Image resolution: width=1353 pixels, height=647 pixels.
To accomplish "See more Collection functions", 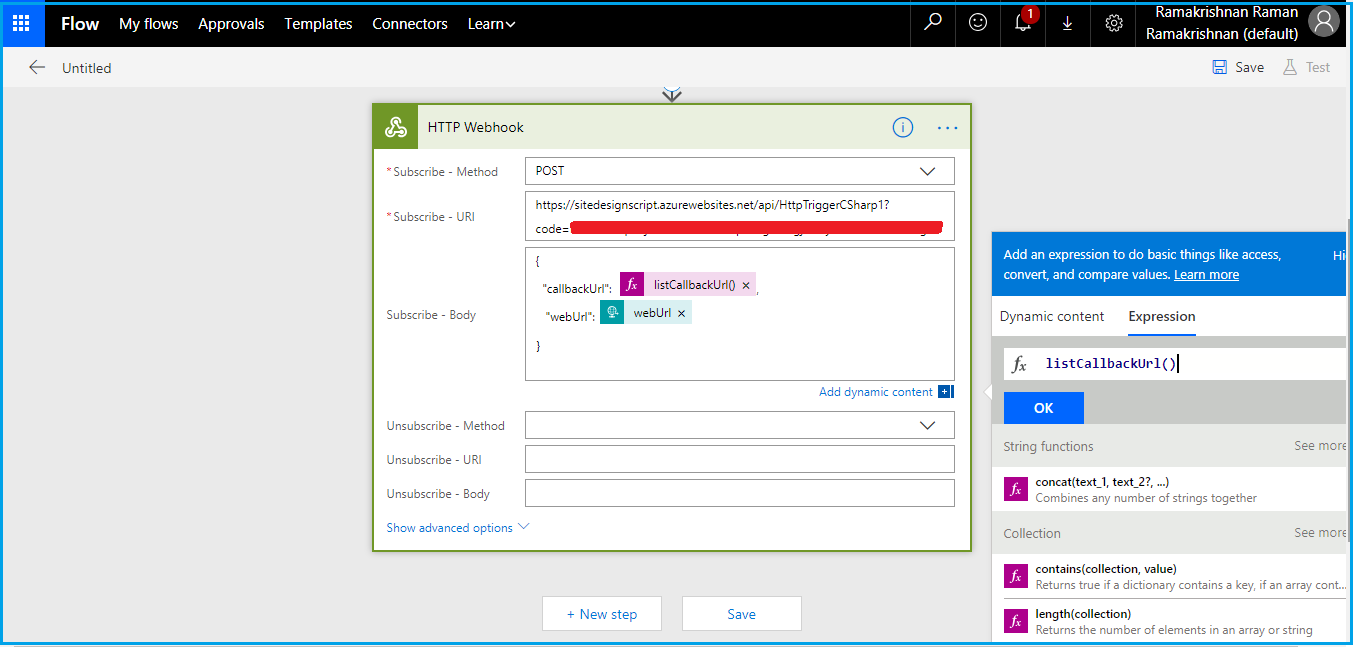I will 1320,533.
